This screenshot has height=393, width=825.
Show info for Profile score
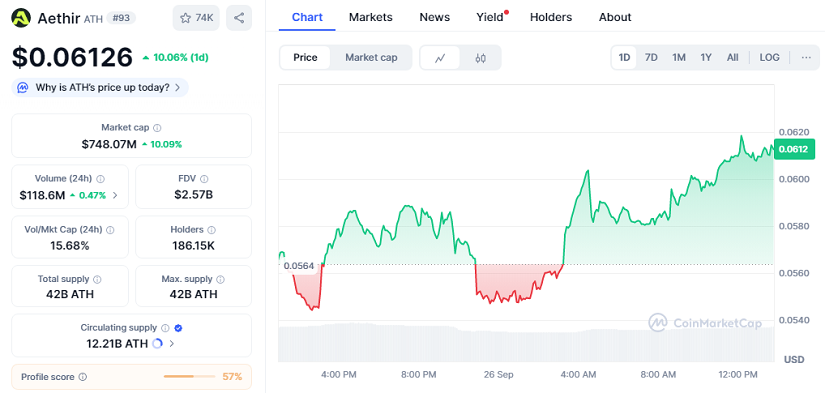pyautogui.click(x=83, y=377)
